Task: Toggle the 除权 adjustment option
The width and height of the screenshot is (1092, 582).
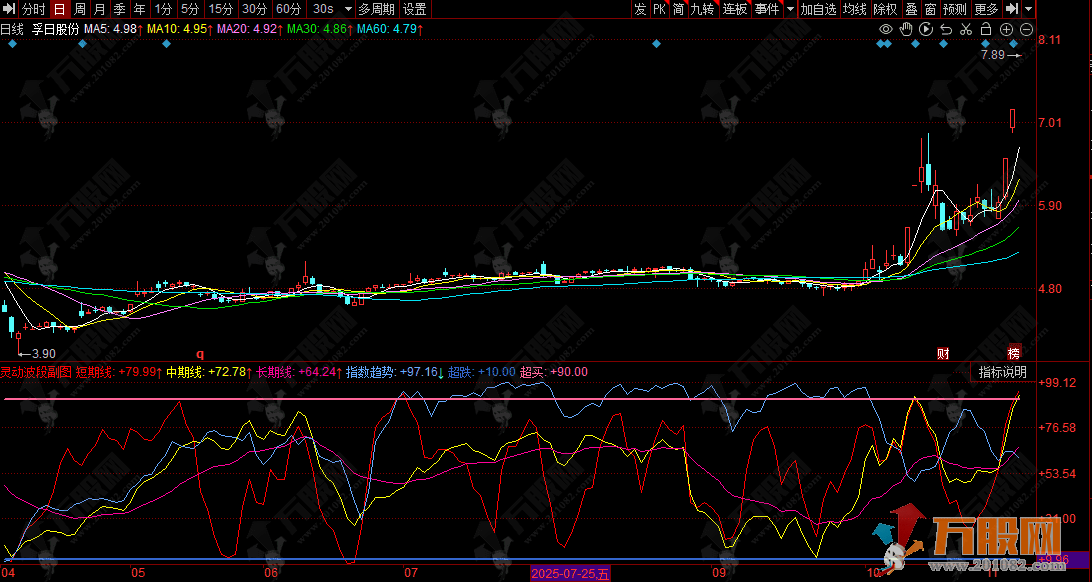Action: pos(884,9)
